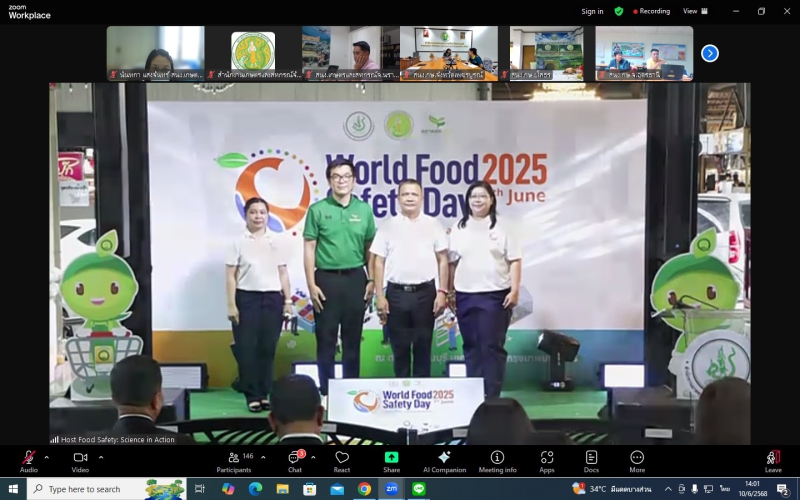Open the React emoji menu

[342, 461]
